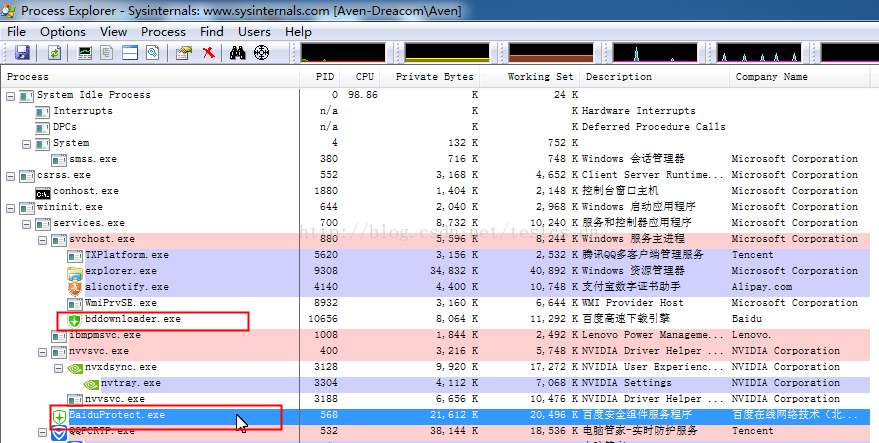Click the binoculars Find Handle or DLL icon
879x443 pixels.
238,53
